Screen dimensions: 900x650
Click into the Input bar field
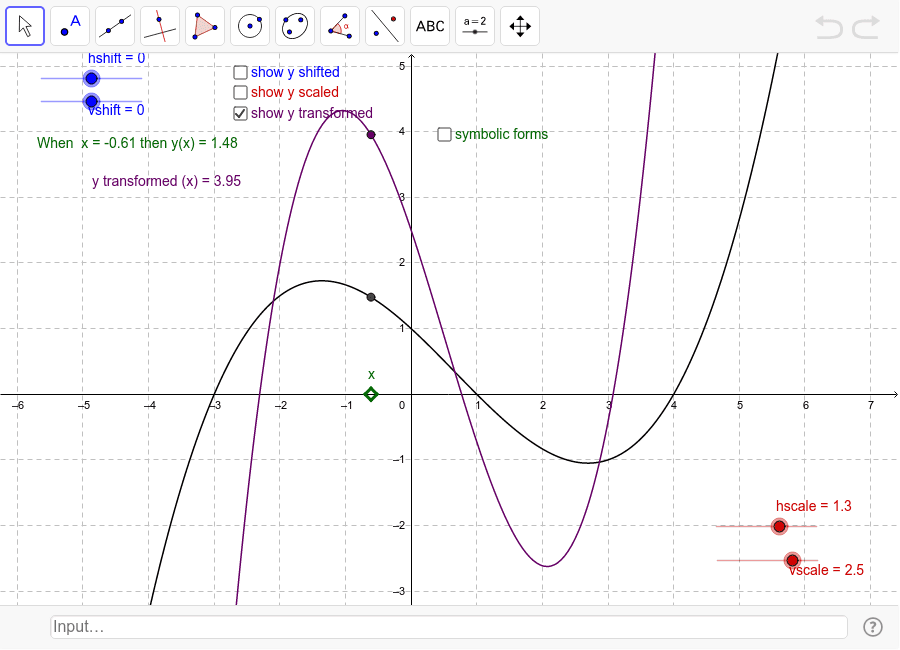[x=449, y=626]
